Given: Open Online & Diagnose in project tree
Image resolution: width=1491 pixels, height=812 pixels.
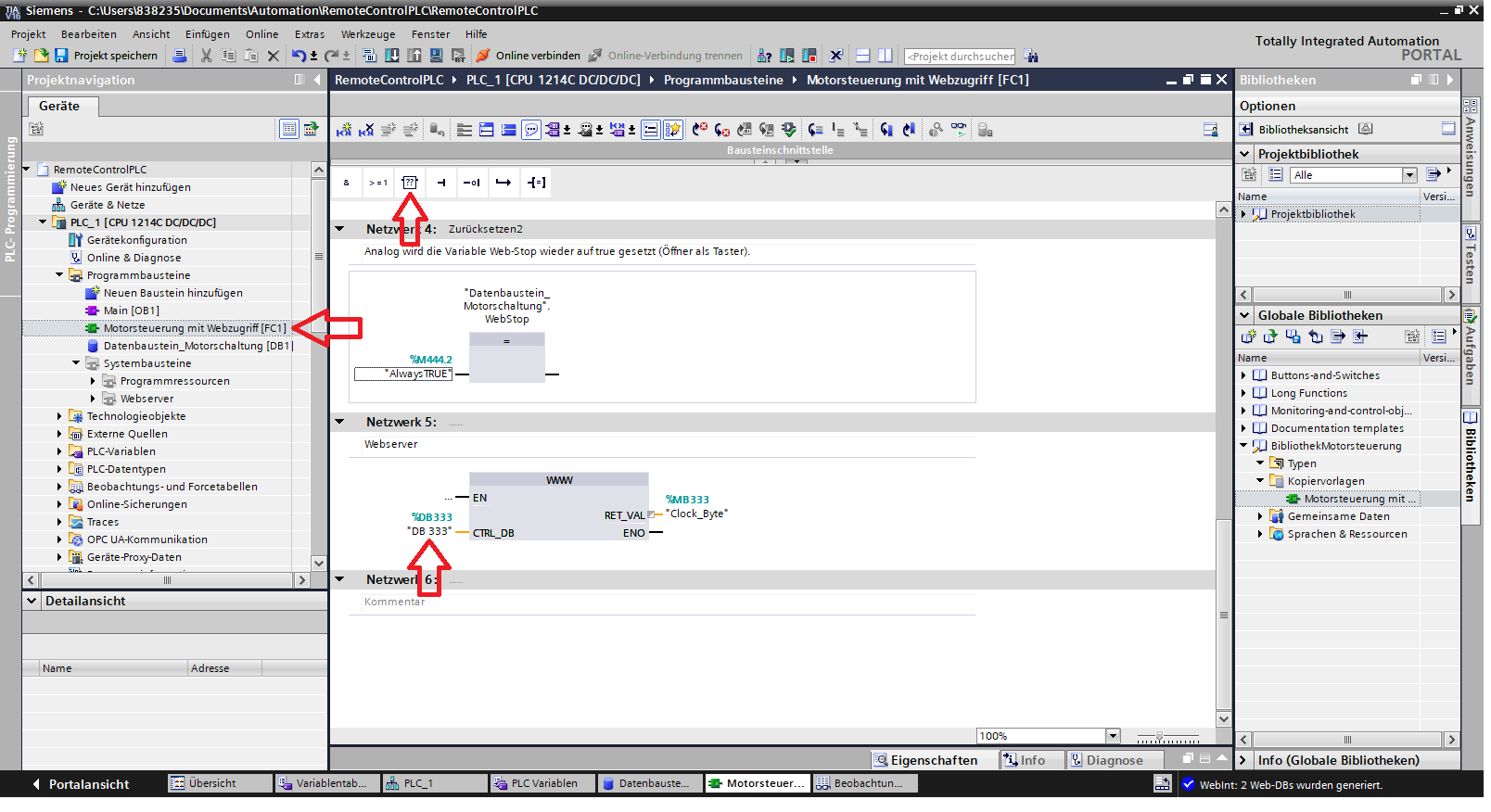Looking at the screenshot, I should click(134, 258).
